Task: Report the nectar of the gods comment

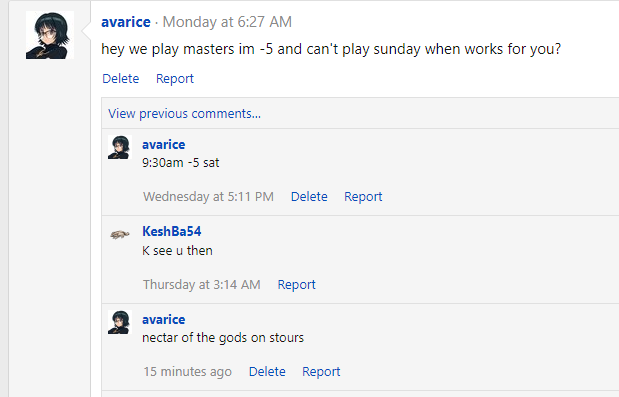Action: click(x=321, y=371)
